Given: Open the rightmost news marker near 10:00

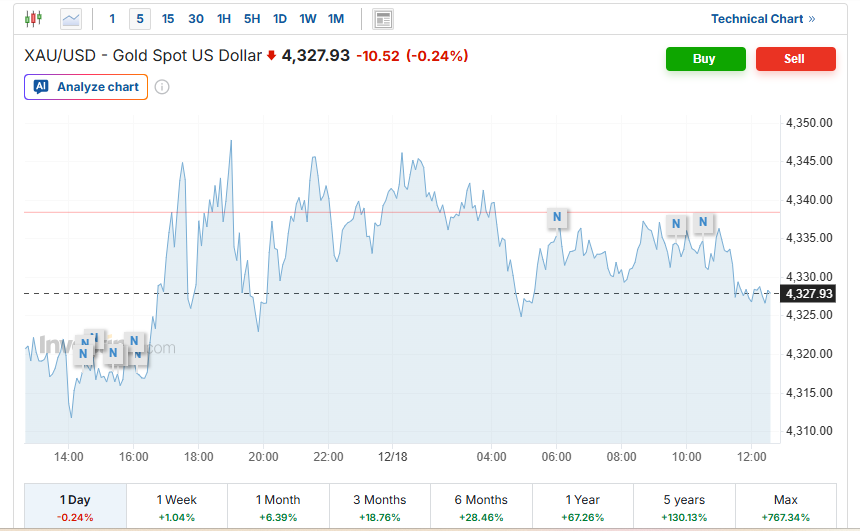Looking at the screenshot, I should 703,222.
